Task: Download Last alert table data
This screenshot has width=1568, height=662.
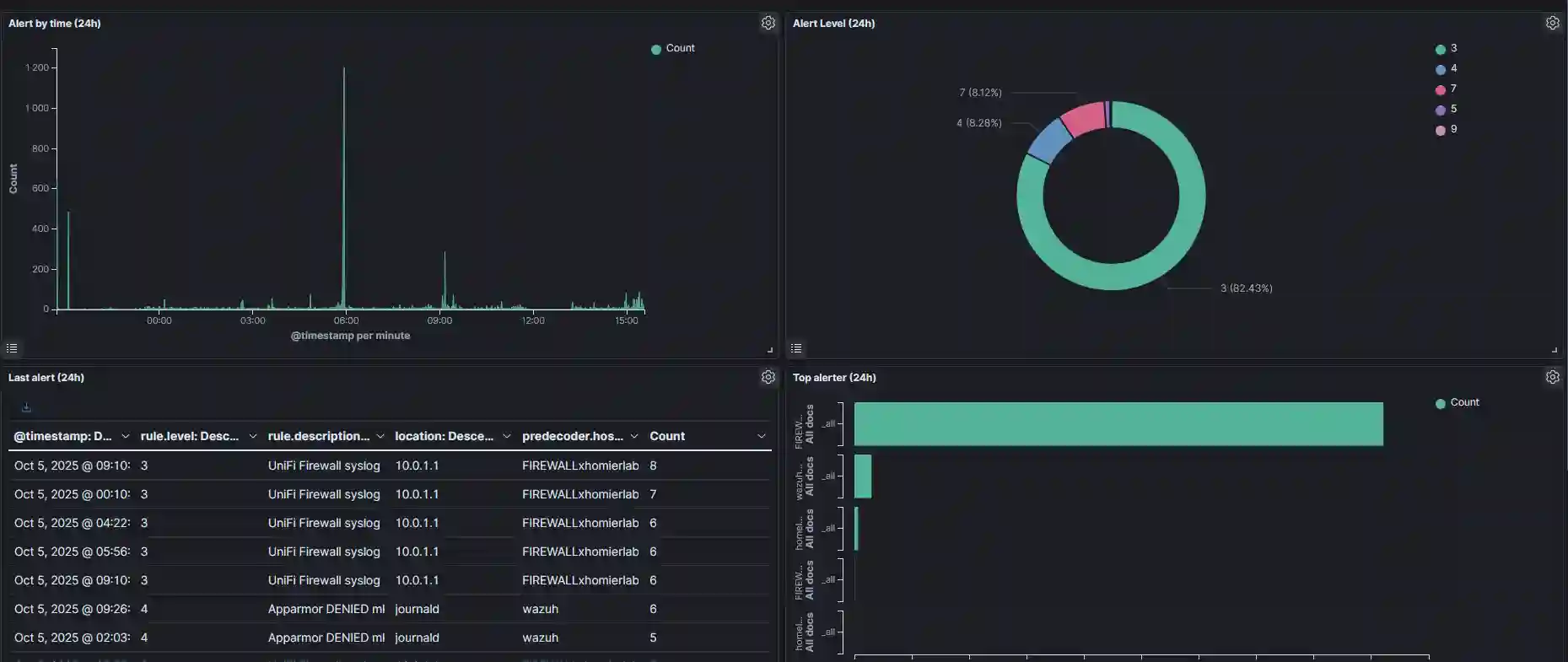Action: (x=26, y=407)
